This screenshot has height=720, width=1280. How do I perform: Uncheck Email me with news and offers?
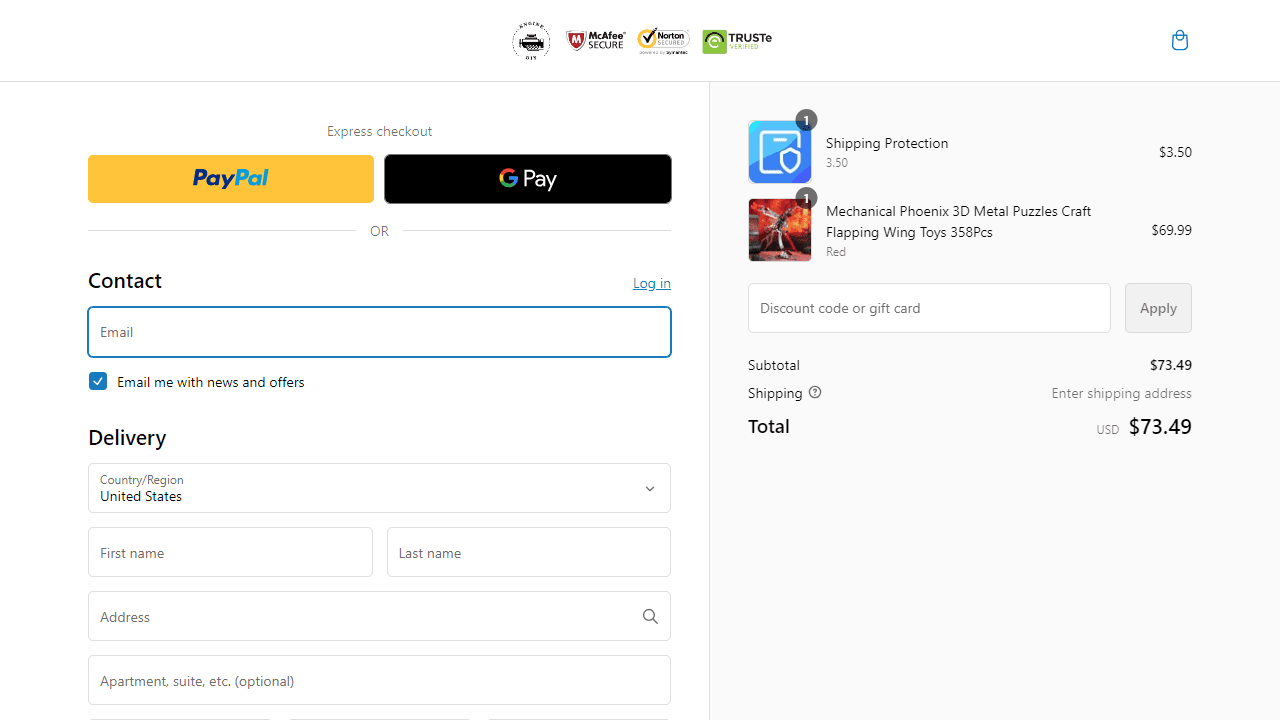(98, 381)
